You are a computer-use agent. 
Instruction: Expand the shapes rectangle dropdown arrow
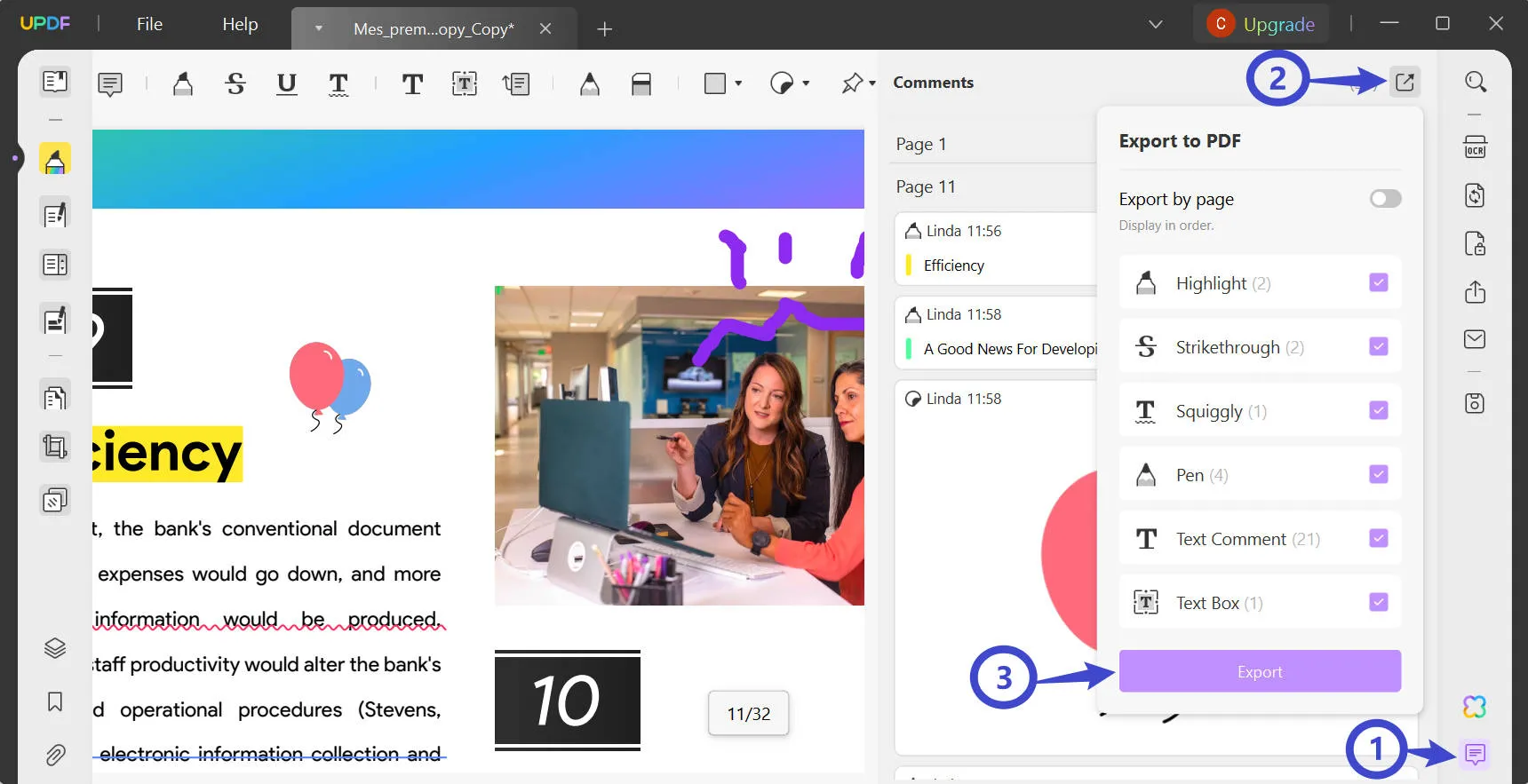click(x=738, y=84)
